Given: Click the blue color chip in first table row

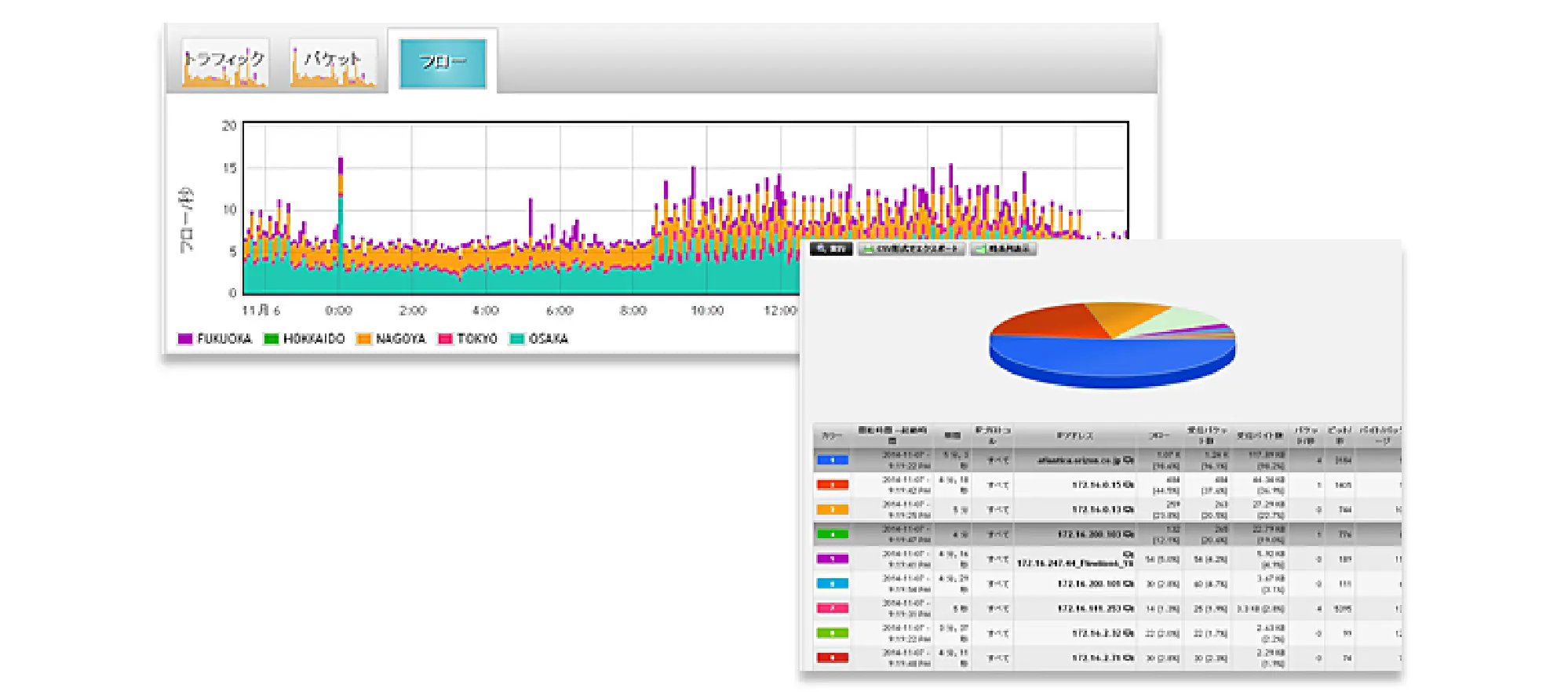Looking at the screenshot, I should click(833, 461).
